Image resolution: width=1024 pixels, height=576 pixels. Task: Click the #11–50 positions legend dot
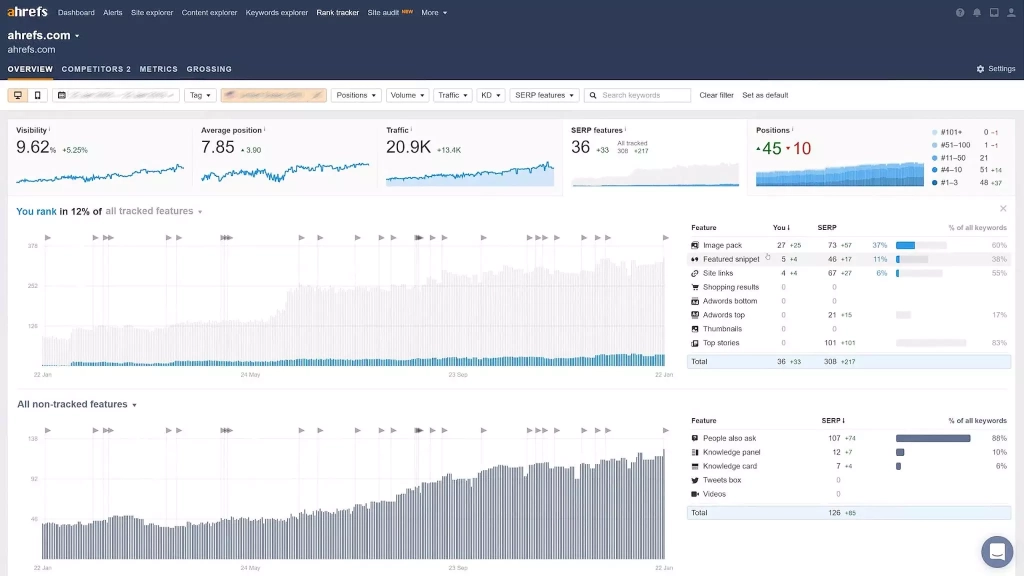pyautogui.click(x=935, y=158)
